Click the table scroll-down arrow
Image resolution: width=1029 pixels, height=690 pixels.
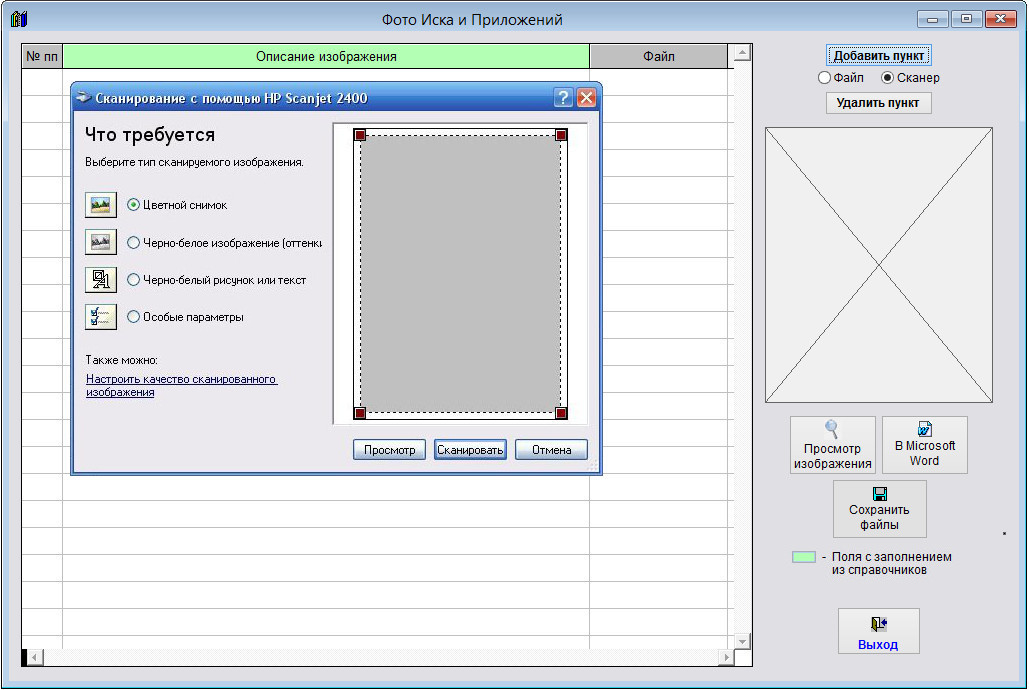click(742, 641)
